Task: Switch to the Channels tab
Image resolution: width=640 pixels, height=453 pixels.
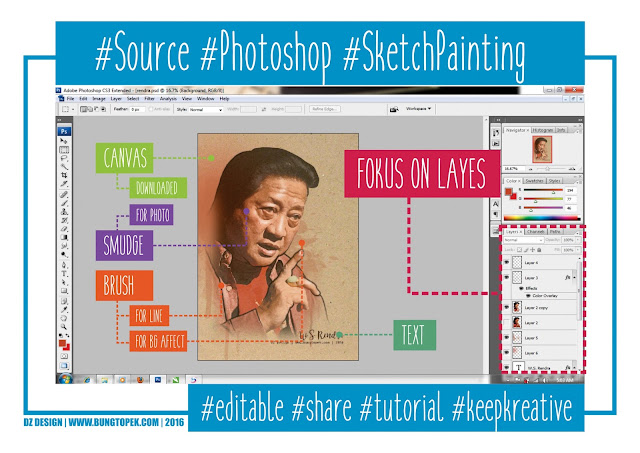Action: click(x=536, y=231)
